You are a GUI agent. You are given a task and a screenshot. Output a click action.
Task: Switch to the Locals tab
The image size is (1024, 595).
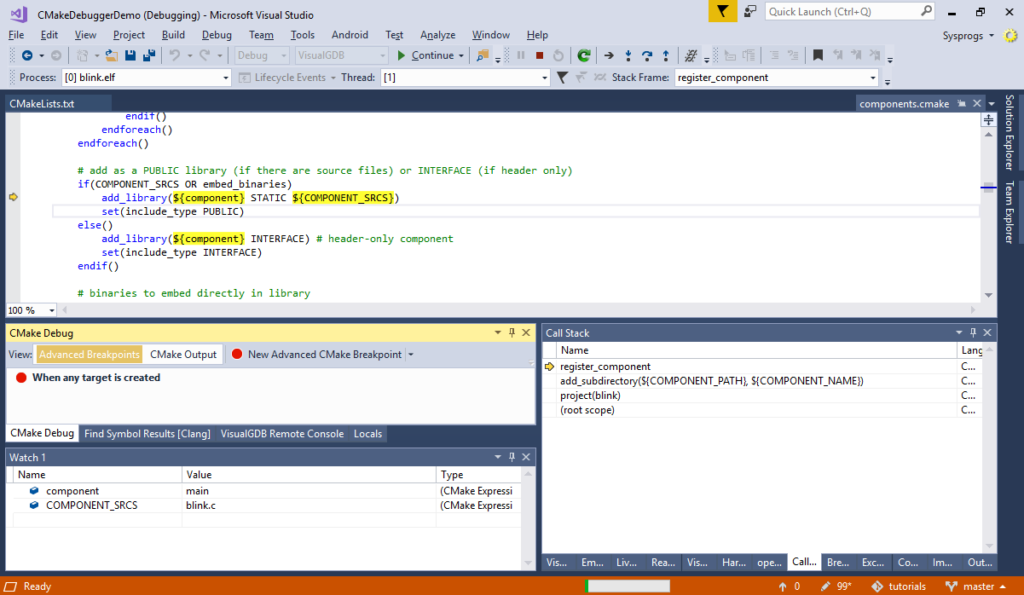367,433
